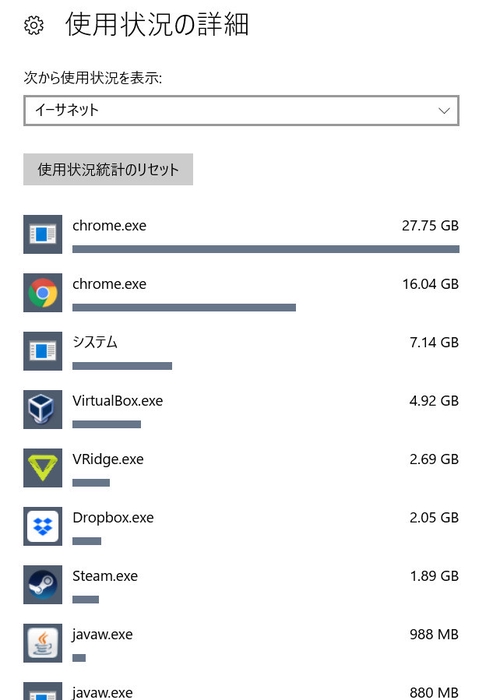
Task: Click the dropdown chevron arrow
Action: click(444, 111)
